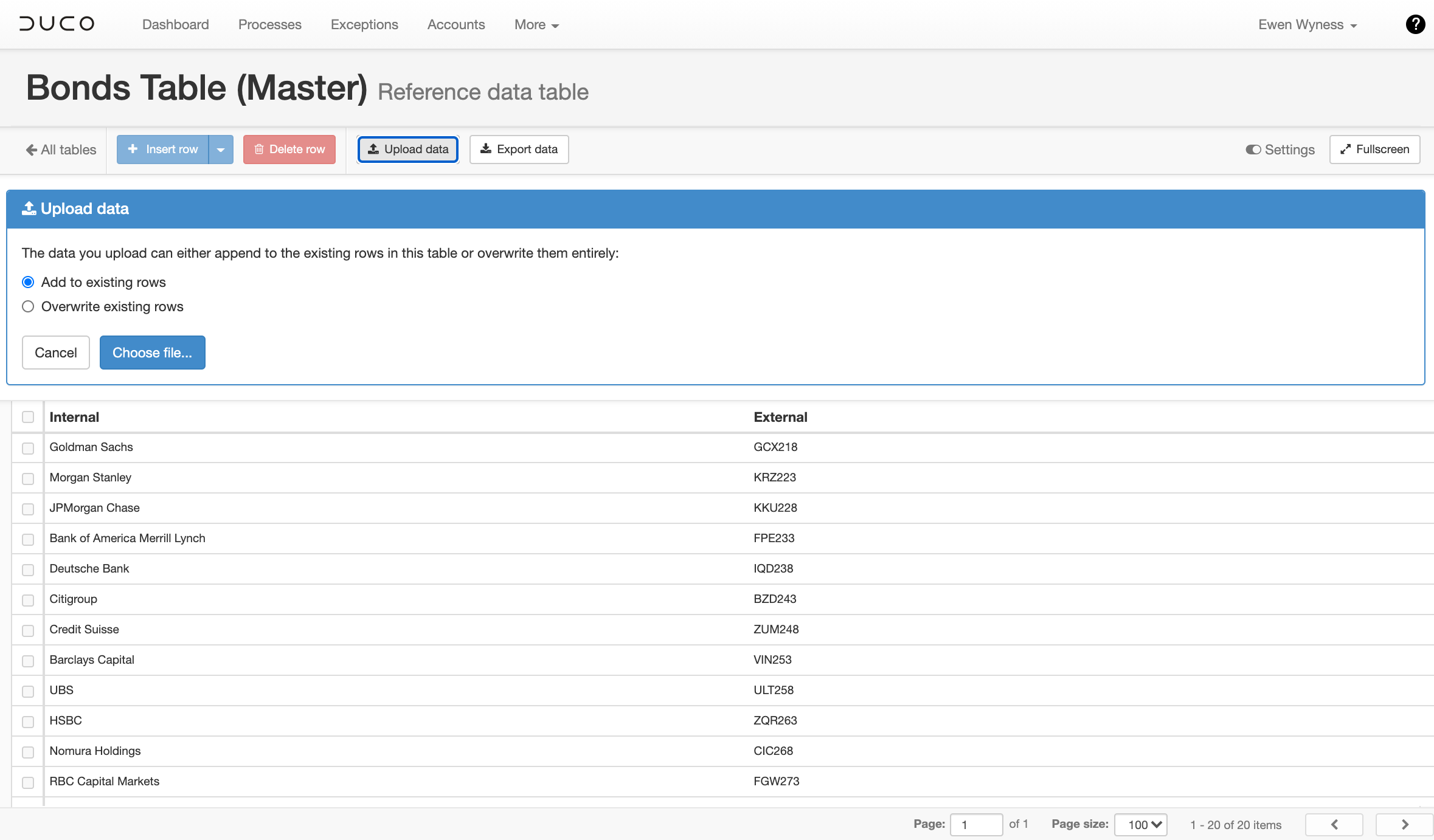Go to previous page arrow
The width and height of the screenshot is (1434, 840).
[1334, 824]
